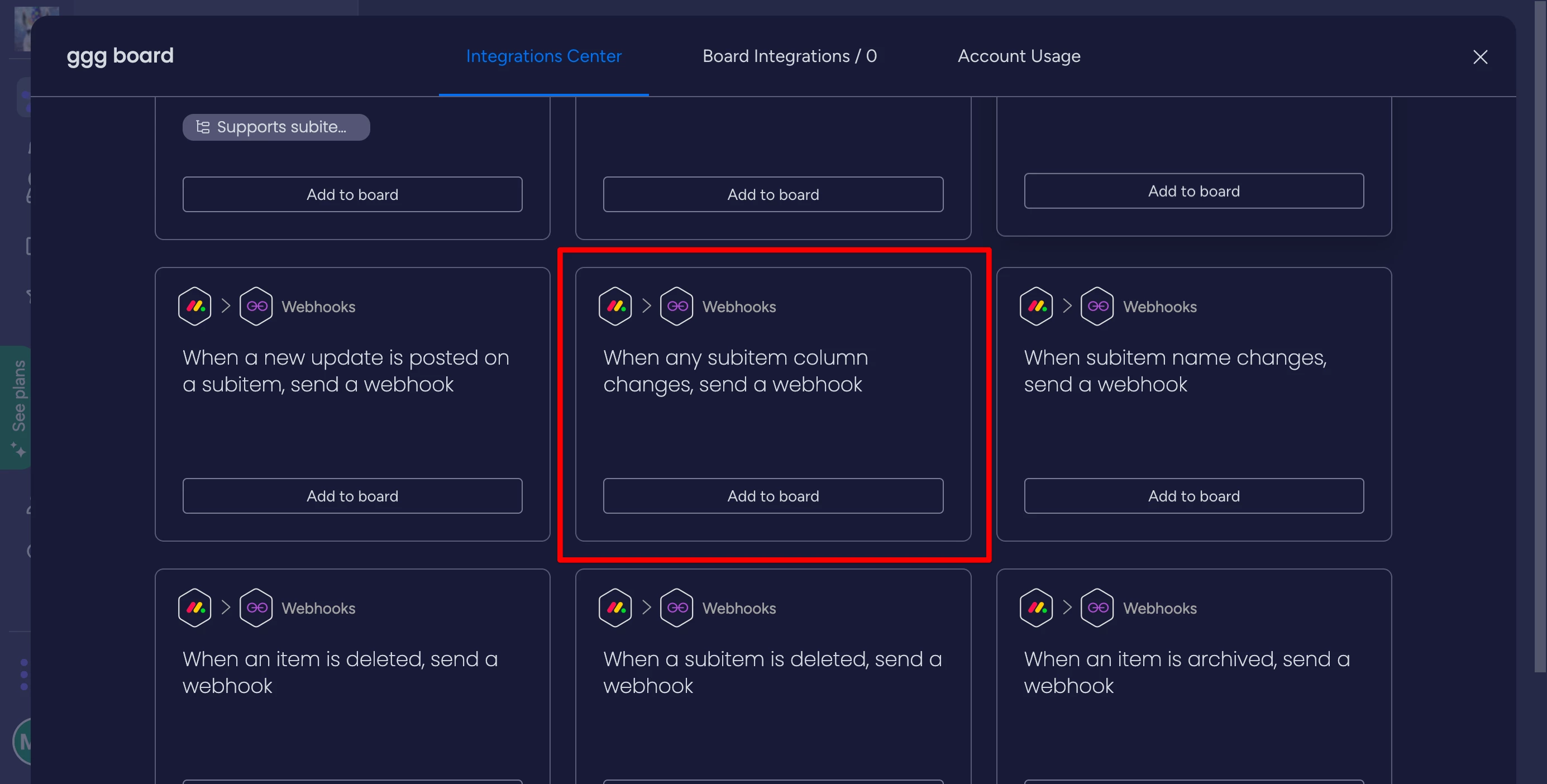Add subitem name changes webhook to board
Screen dimensions: 1547x784
pos(1194,496)
